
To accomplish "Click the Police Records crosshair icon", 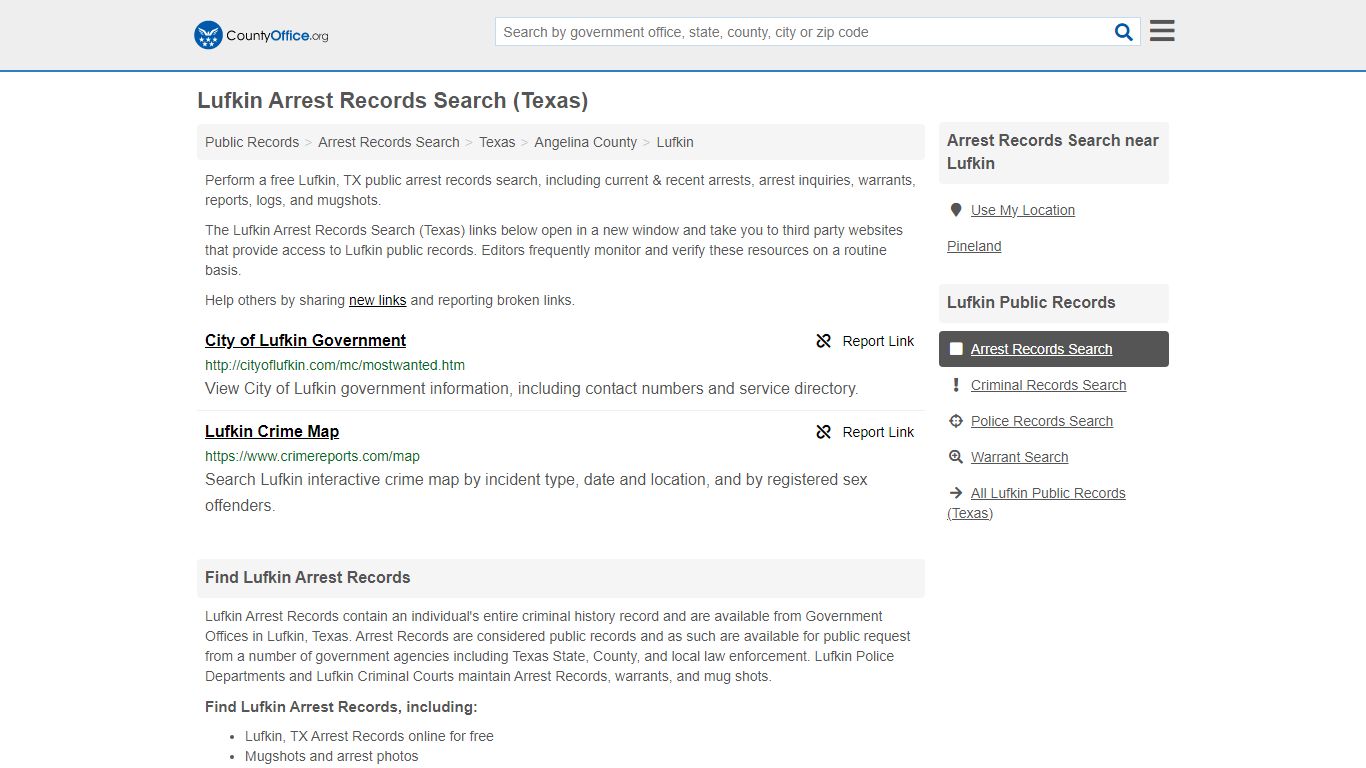I will pyautogui.click(x=956, y=421).
